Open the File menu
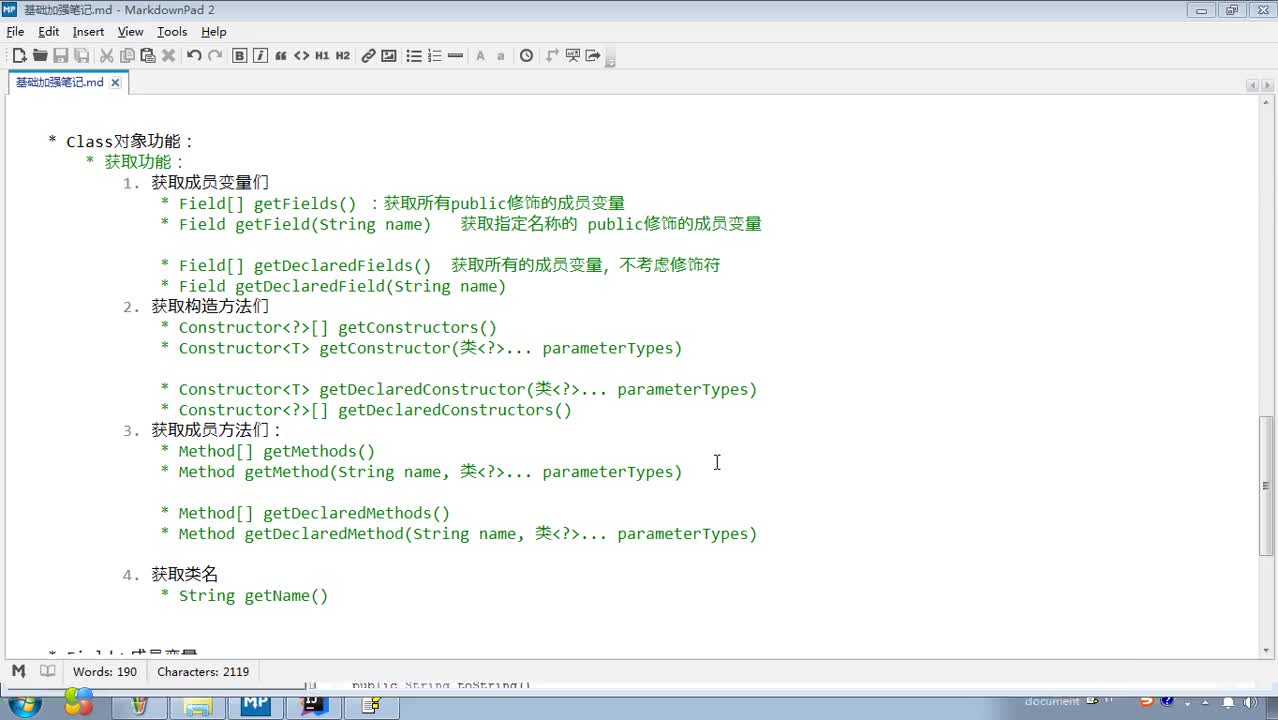1278x720 pixels. click(x=15, y=32)
